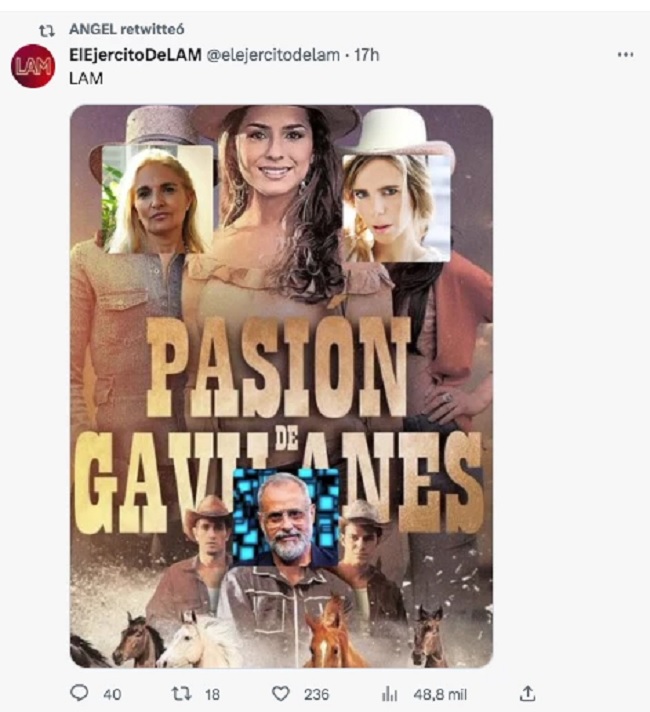Viewport: 650px width, 712px height.
Task: Click the bearded man's photo in poster
Action: coord(286,517)
